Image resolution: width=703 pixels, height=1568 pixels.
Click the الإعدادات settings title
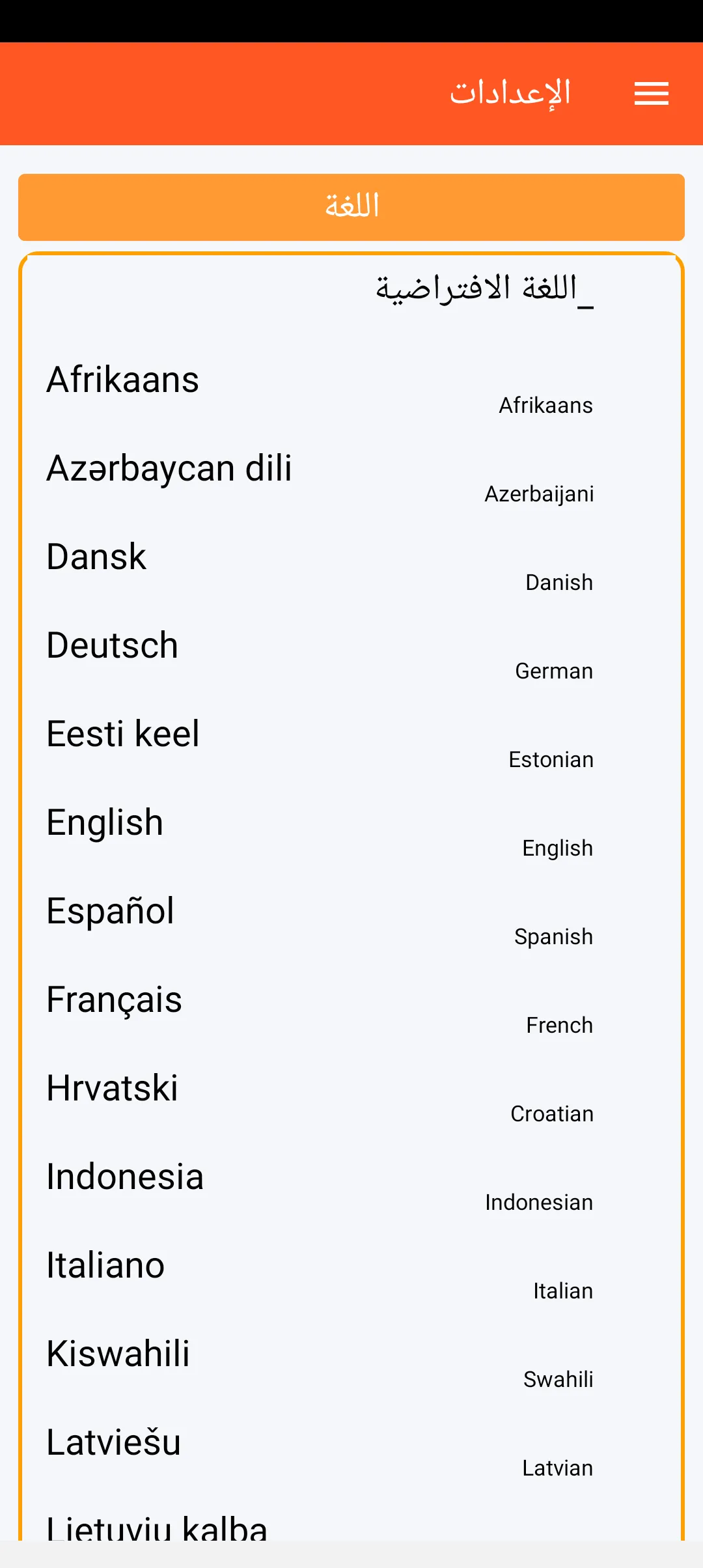point(510,94)
